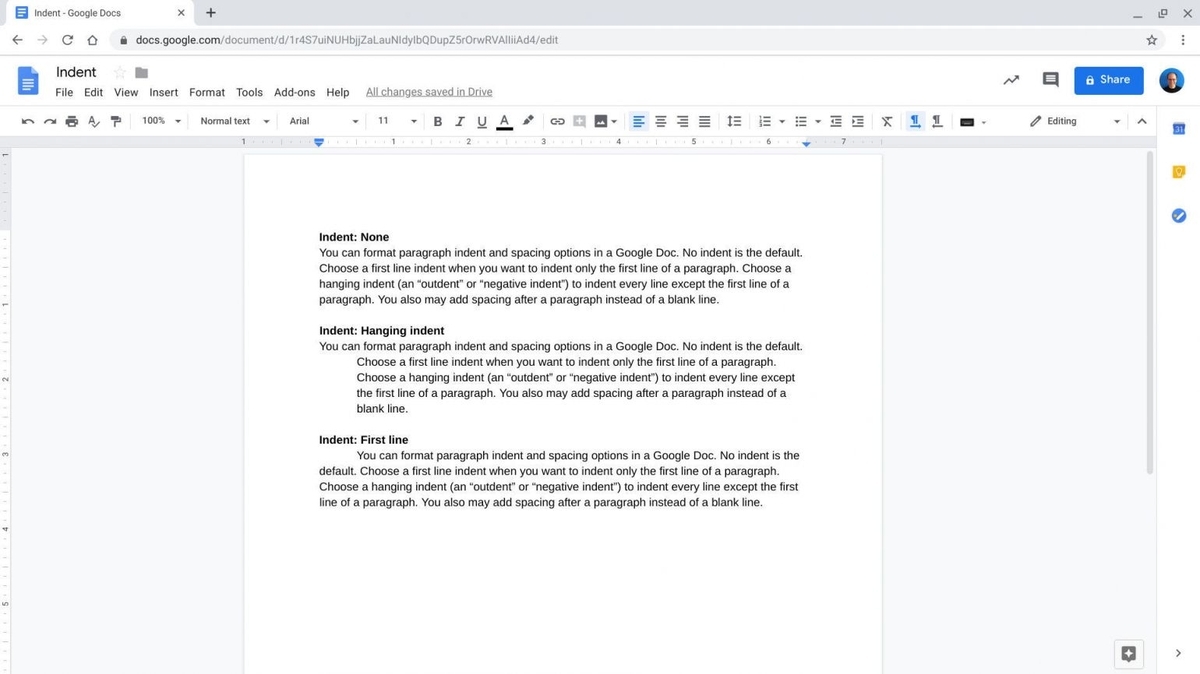1200x674 pixels.
Task: Open the bulleted list options dropdown
Action: pyautogui.click(x=817, y=121)
